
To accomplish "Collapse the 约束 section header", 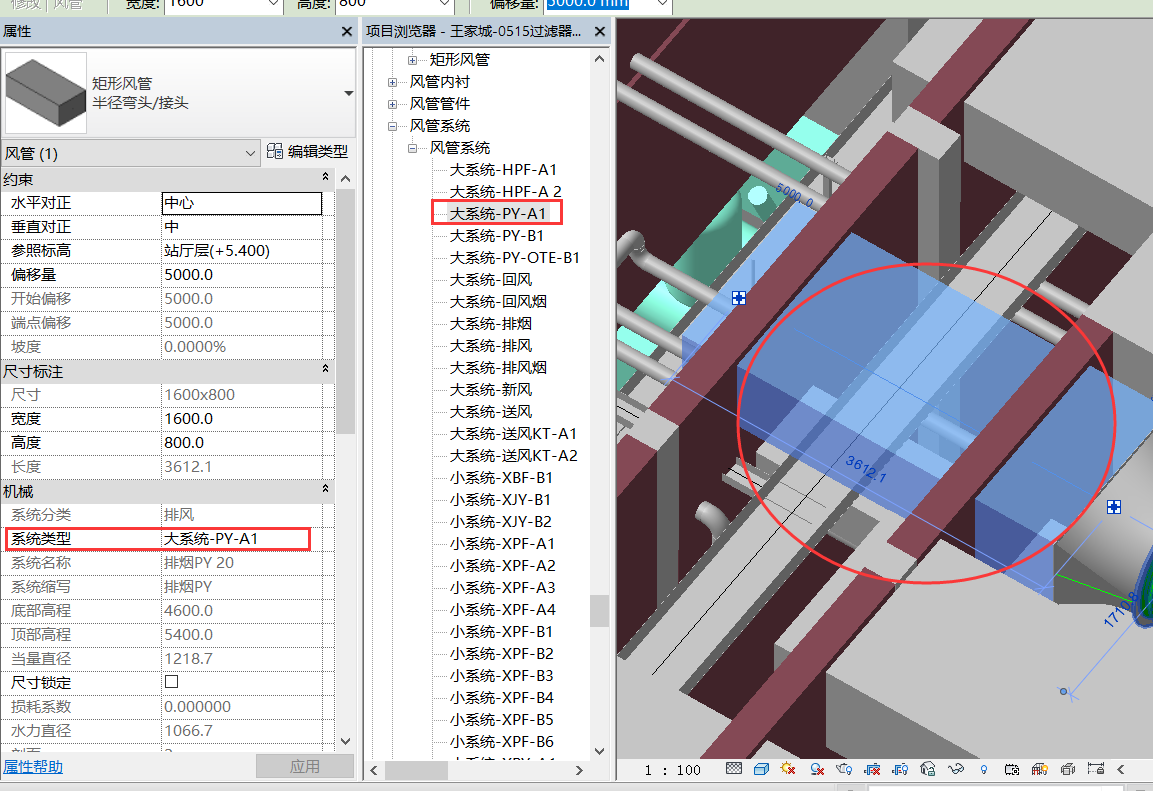I will [x=325, y=178].
